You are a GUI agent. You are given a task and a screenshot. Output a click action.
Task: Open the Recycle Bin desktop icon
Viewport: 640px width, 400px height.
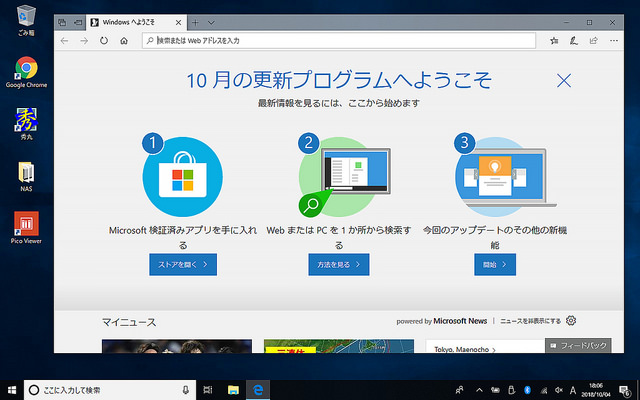(27, 20)
